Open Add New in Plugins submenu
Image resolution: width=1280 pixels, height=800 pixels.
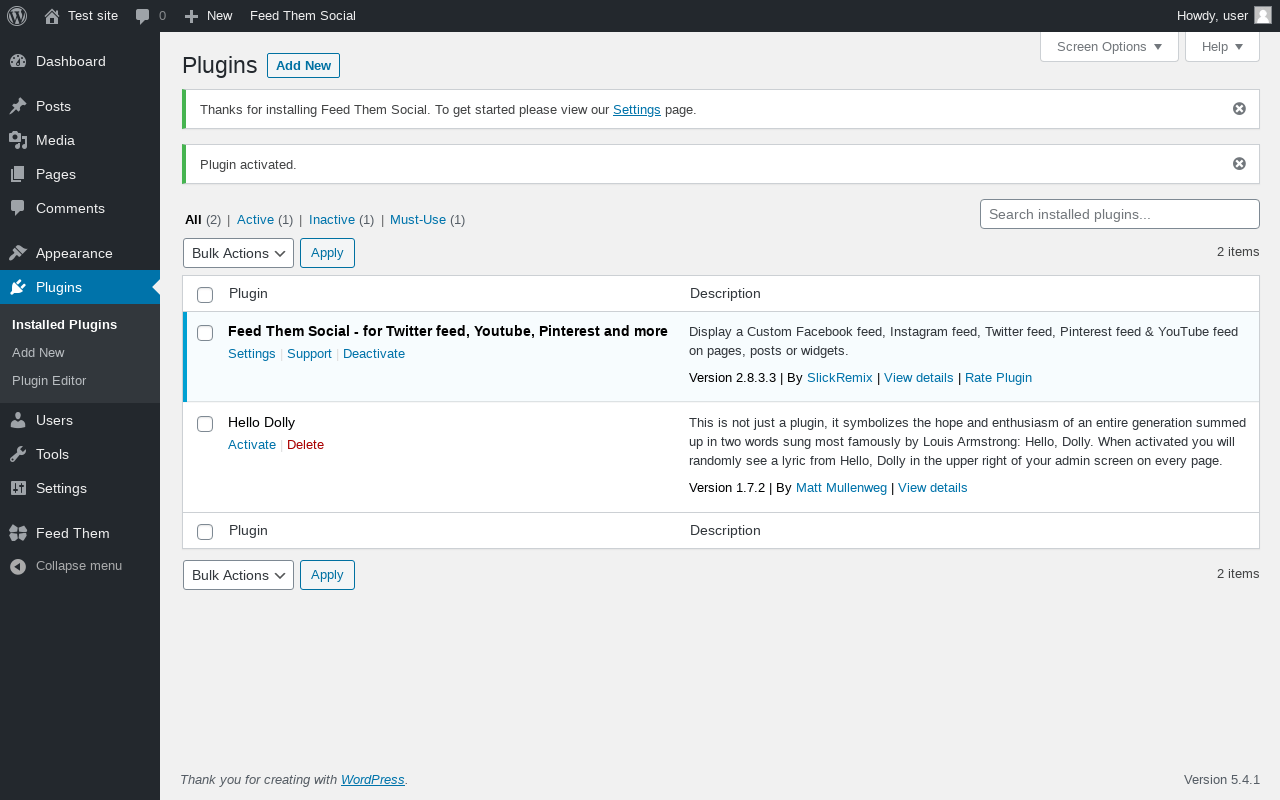pos(38,353)
